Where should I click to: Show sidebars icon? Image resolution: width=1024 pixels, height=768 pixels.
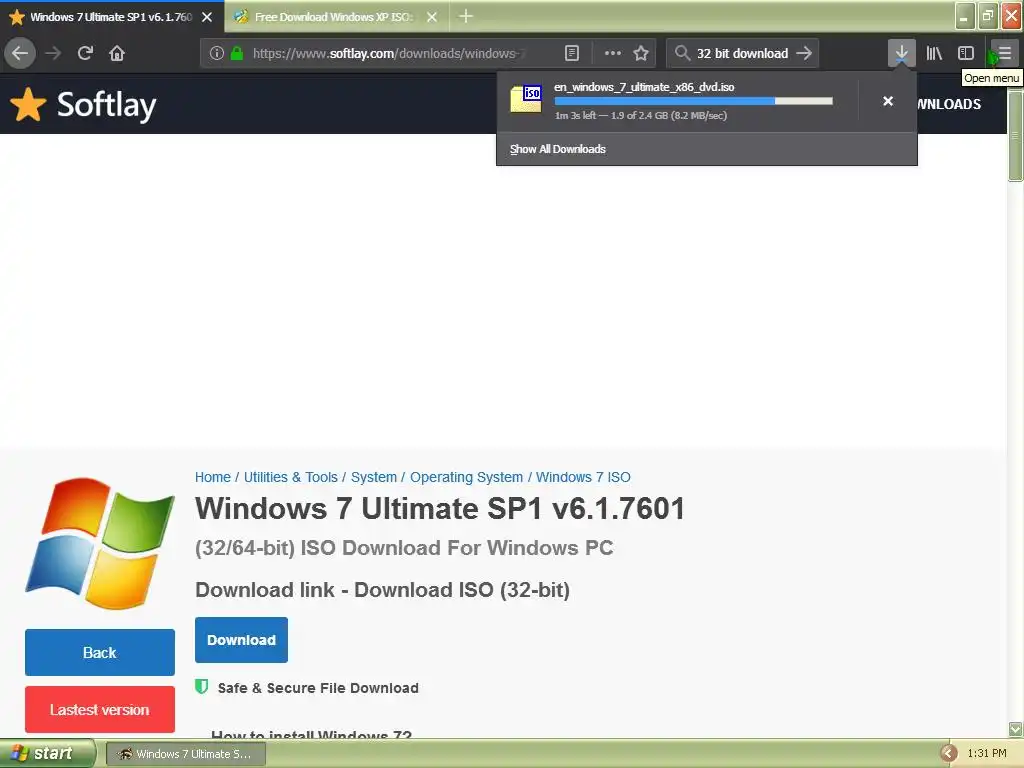[966, 53]
